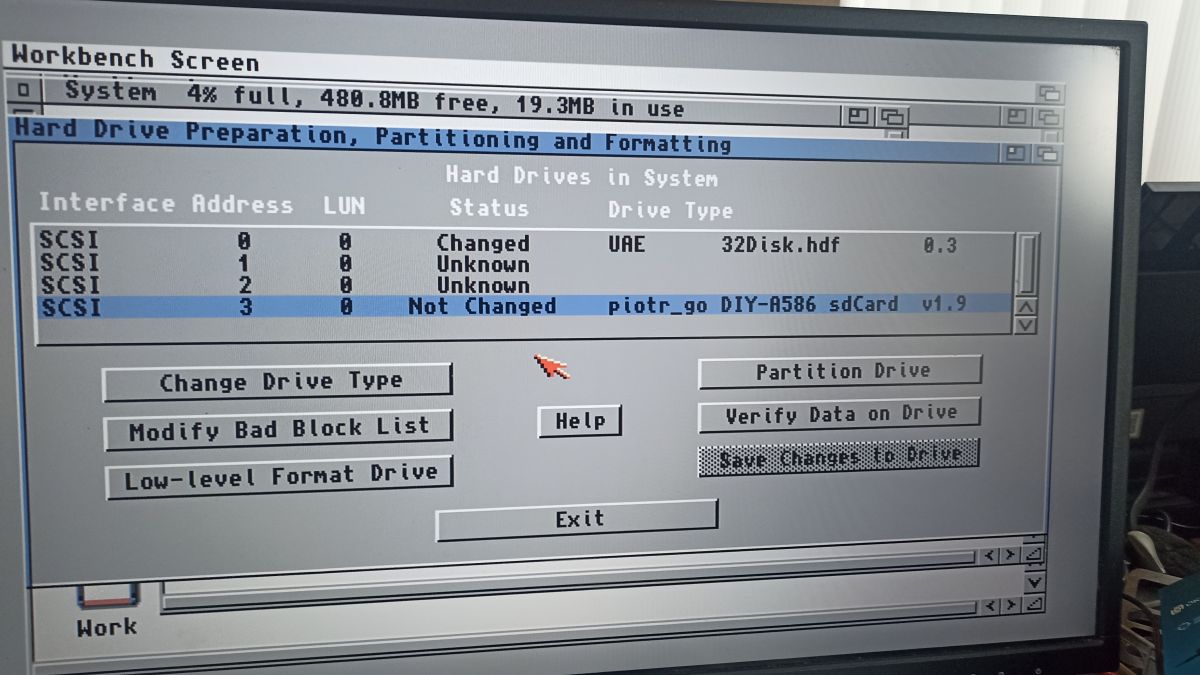The image size is (1200, 675).
Task: Click the Interface column header
Action: 106,203
